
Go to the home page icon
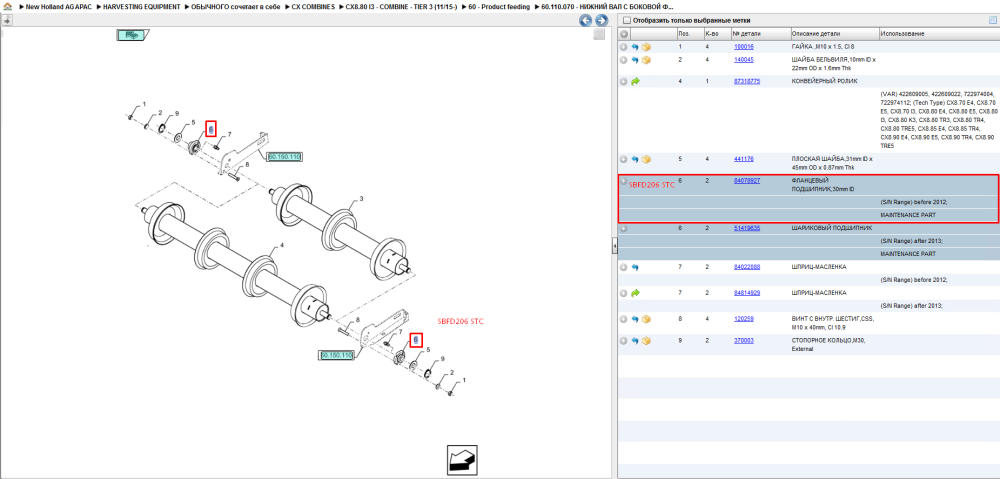point(7,6)
